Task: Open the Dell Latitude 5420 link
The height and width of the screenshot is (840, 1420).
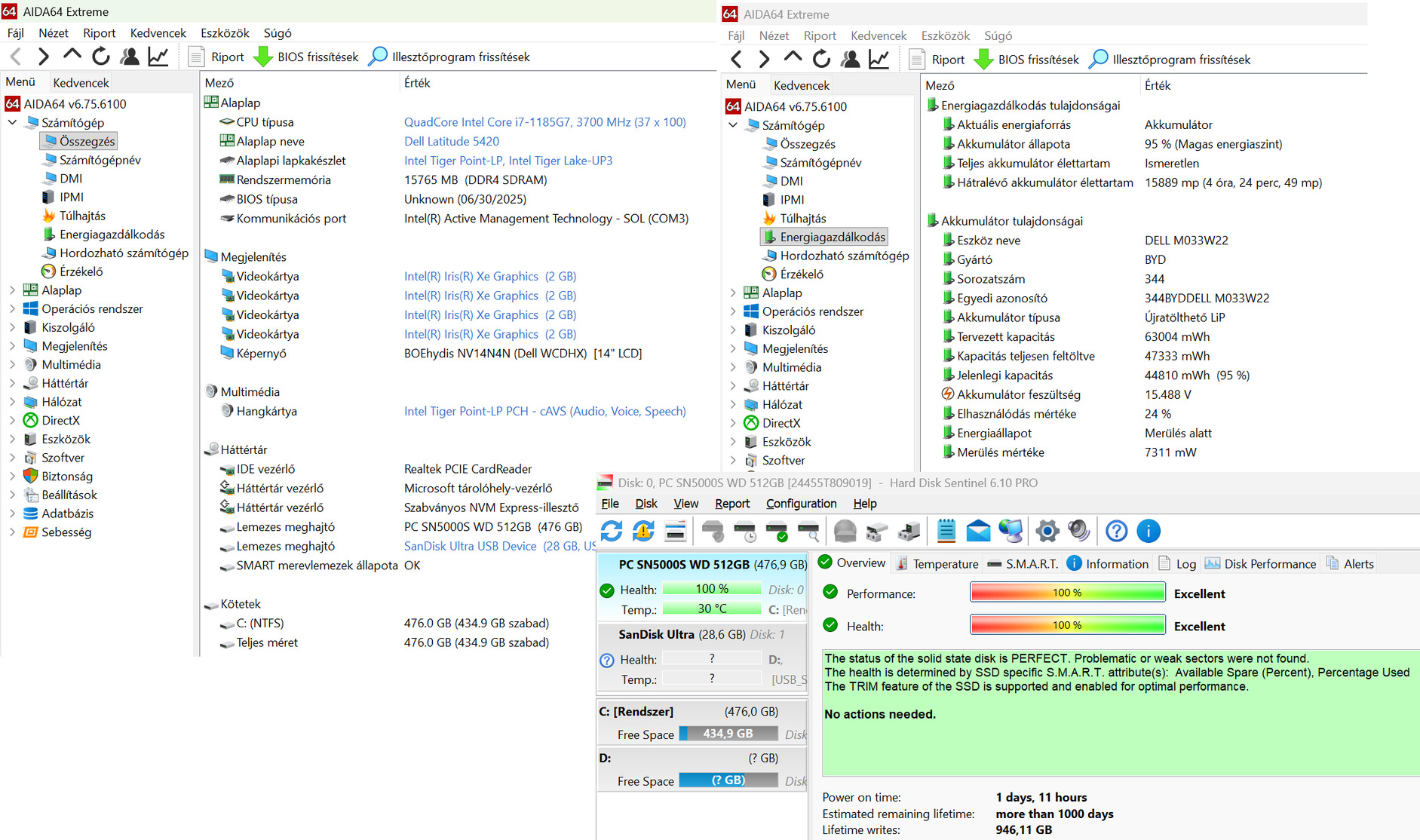Action: 452,141
